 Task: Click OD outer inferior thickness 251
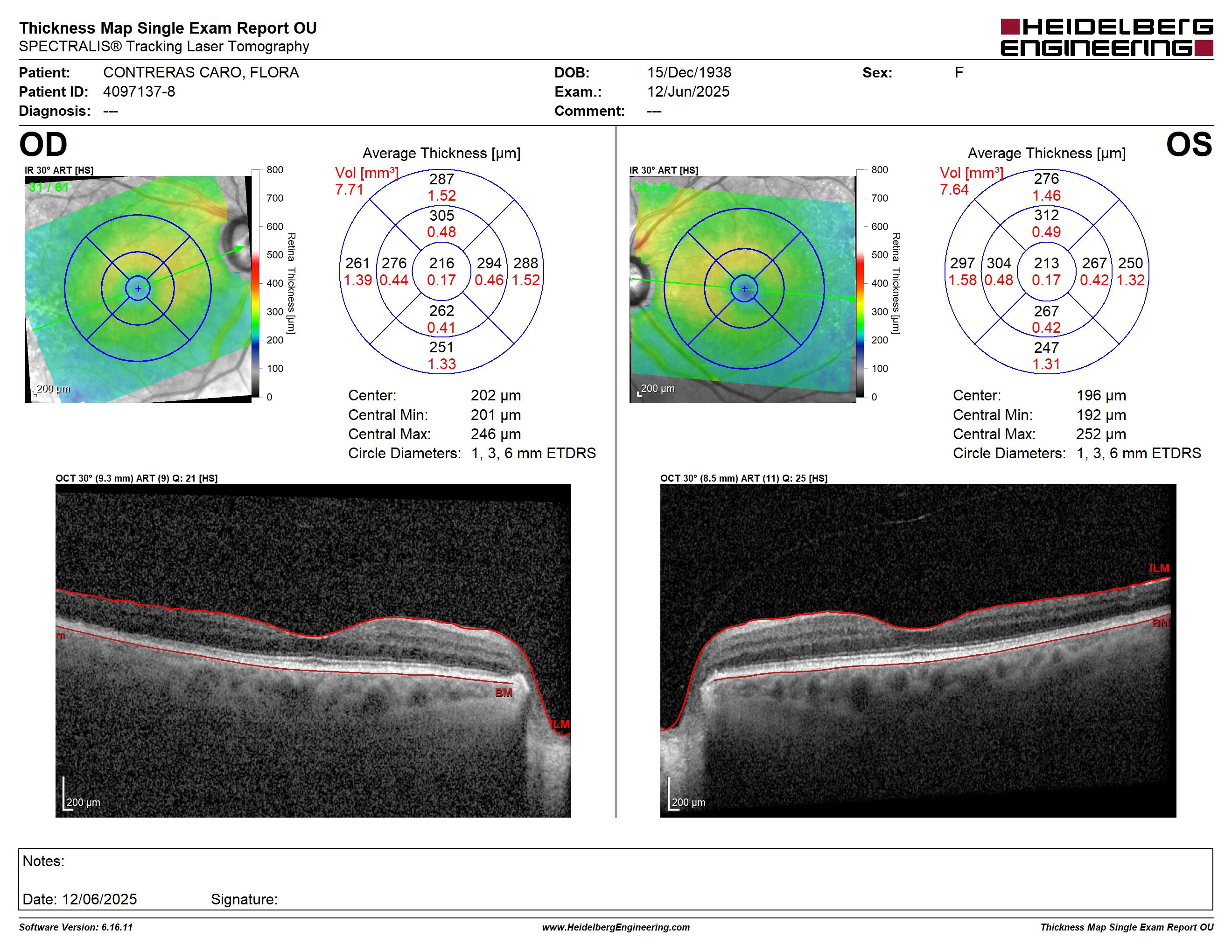click(x=441, y=347)
